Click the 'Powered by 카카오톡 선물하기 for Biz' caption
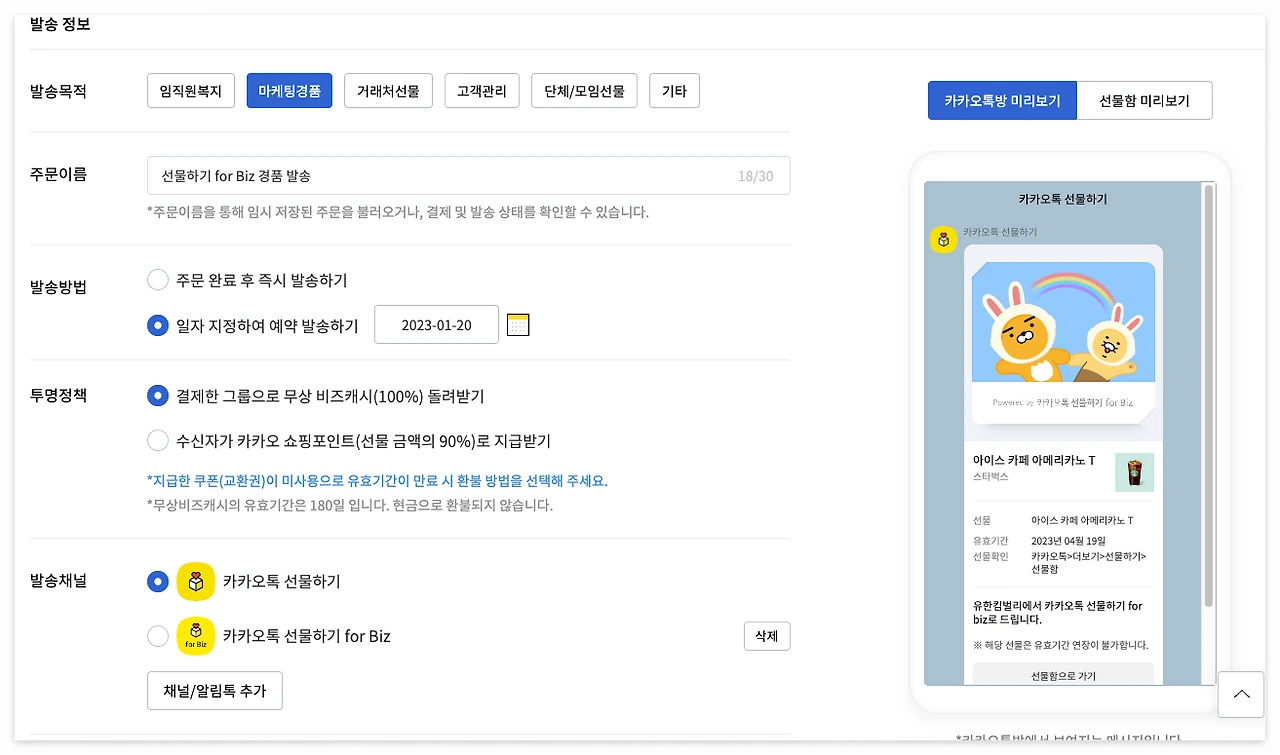Image resolution: width=1280 pixels, height=755 pixels. click(1062, 402)
